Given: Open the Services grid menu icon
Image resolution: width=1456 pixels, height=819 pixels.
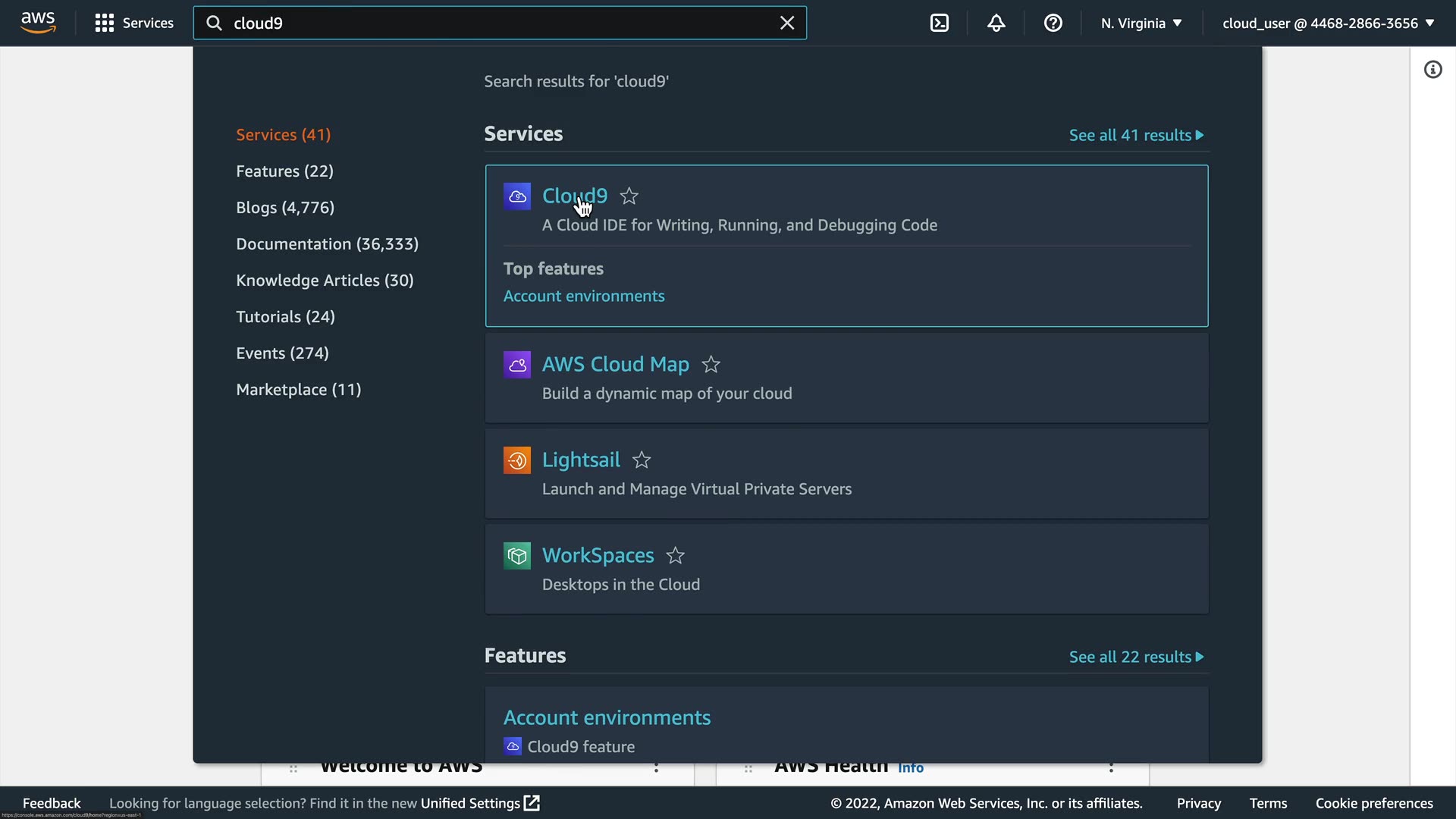Looking at the screenshot, I should click(105, 23).
